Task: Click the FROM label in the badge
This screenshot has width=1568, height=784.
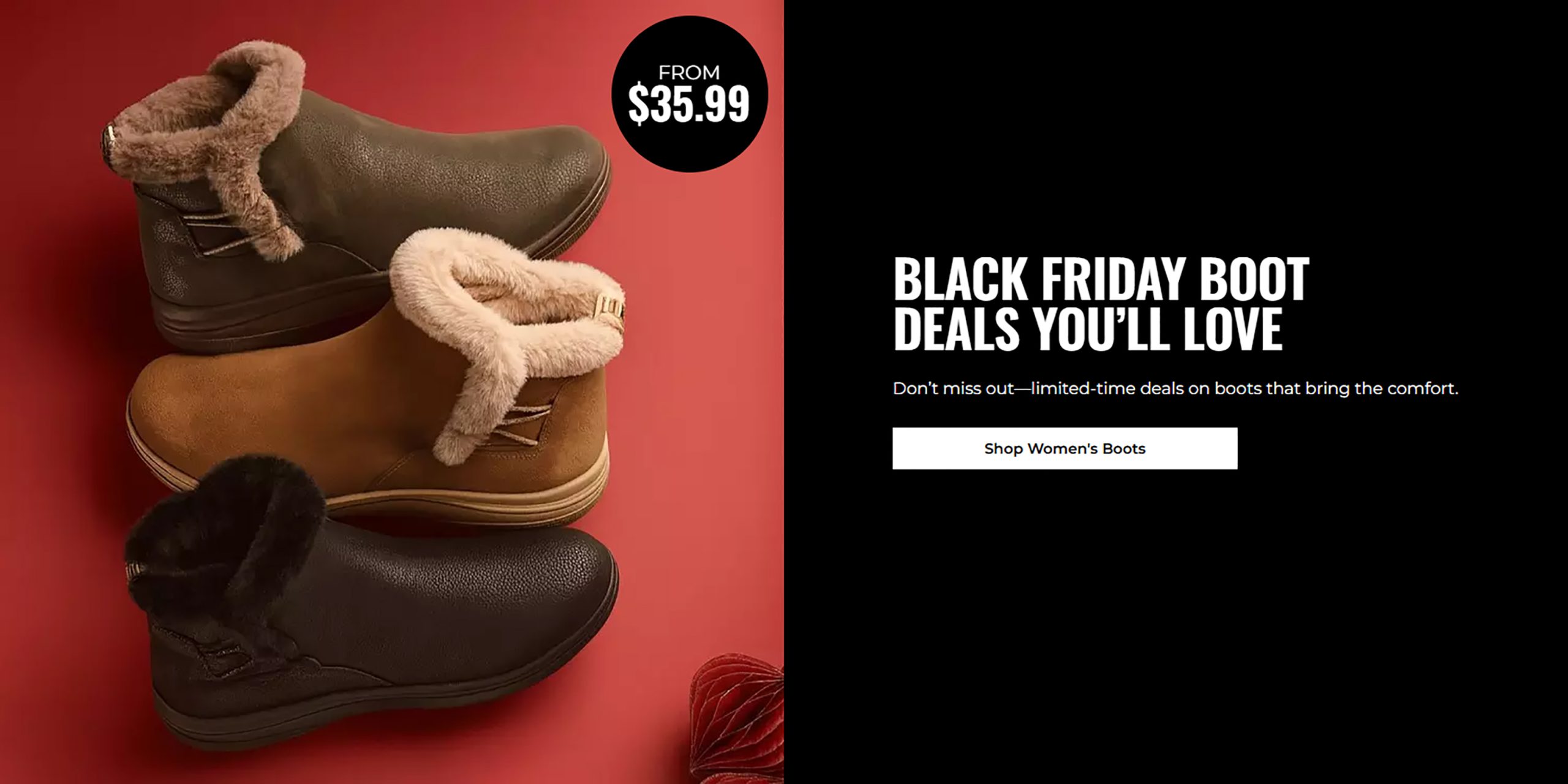Action: point(689,72)
